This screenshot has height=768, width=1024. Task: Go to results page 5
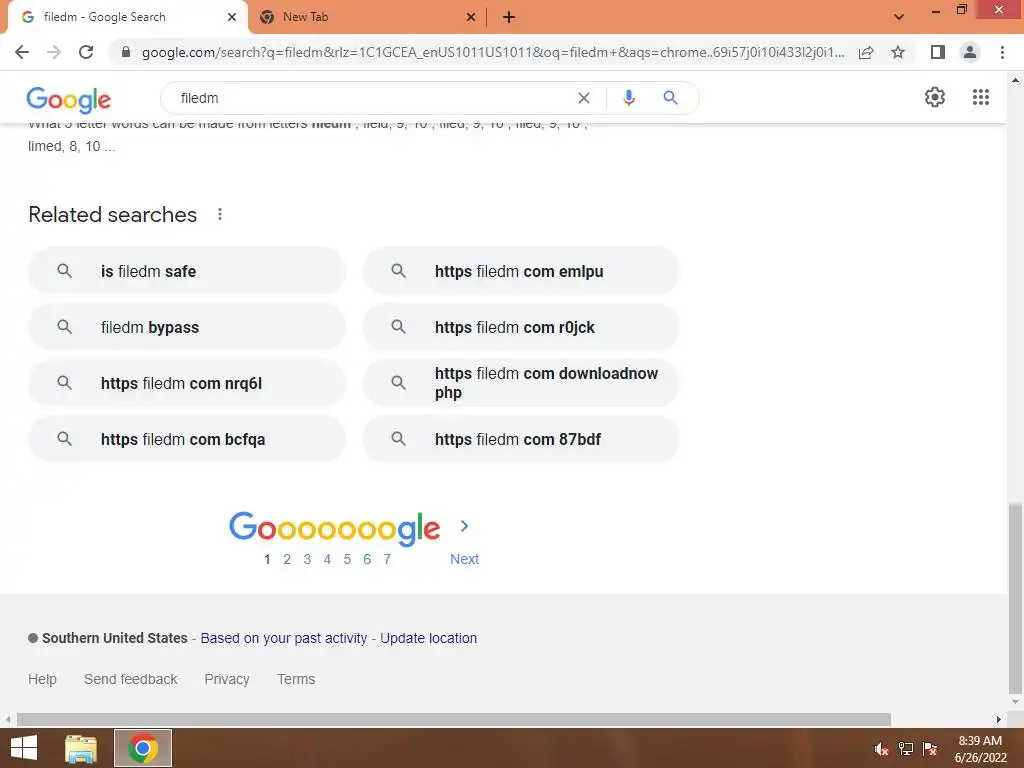[x=347, y=559]
